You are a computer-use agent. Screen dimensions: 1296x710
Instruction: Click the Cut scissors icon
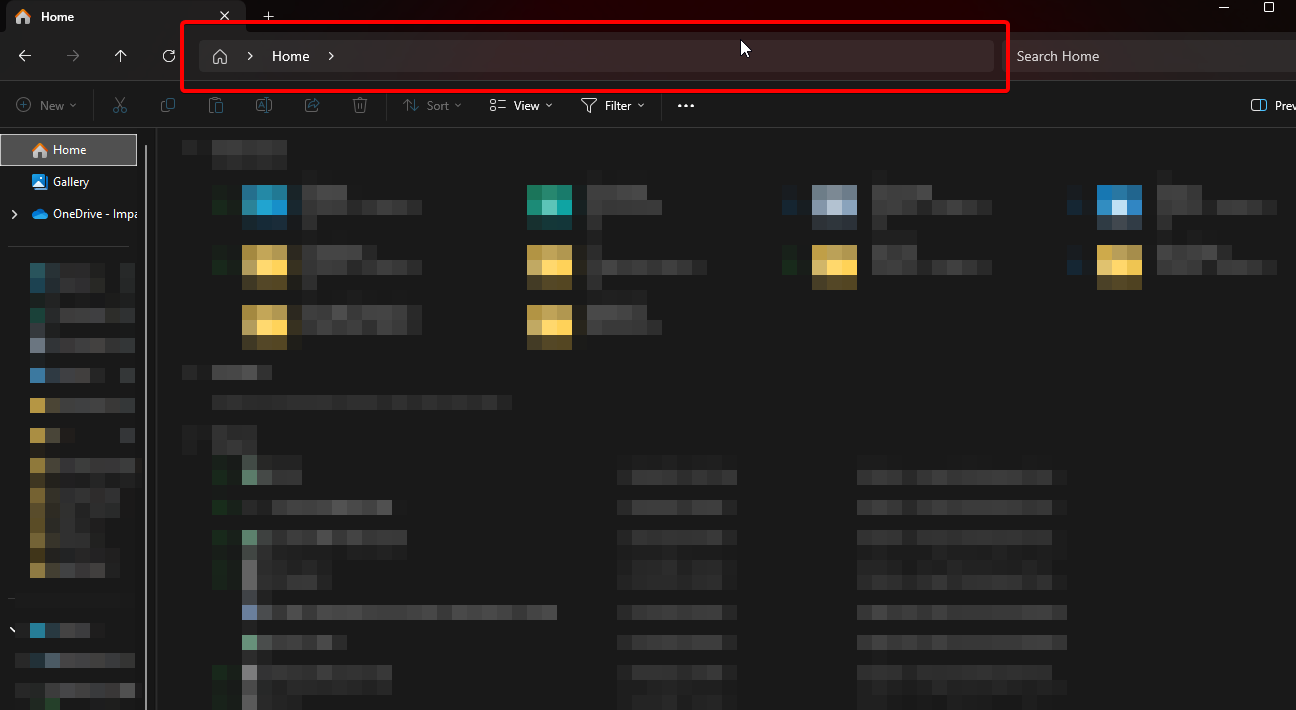[120, 105]
